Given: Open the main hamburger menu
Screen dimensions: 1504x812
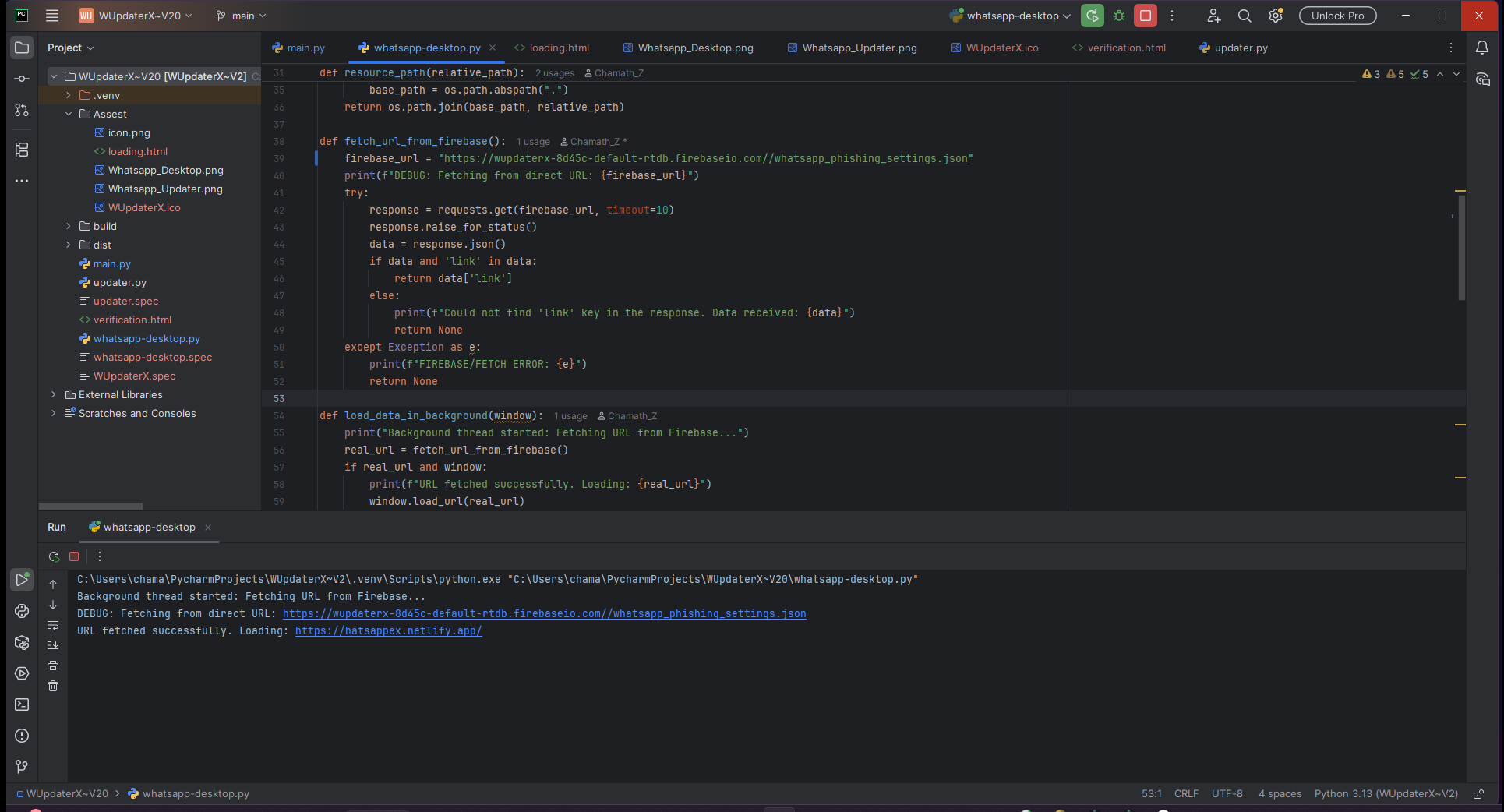Looking at the screenshot, I should click(52, 16).
